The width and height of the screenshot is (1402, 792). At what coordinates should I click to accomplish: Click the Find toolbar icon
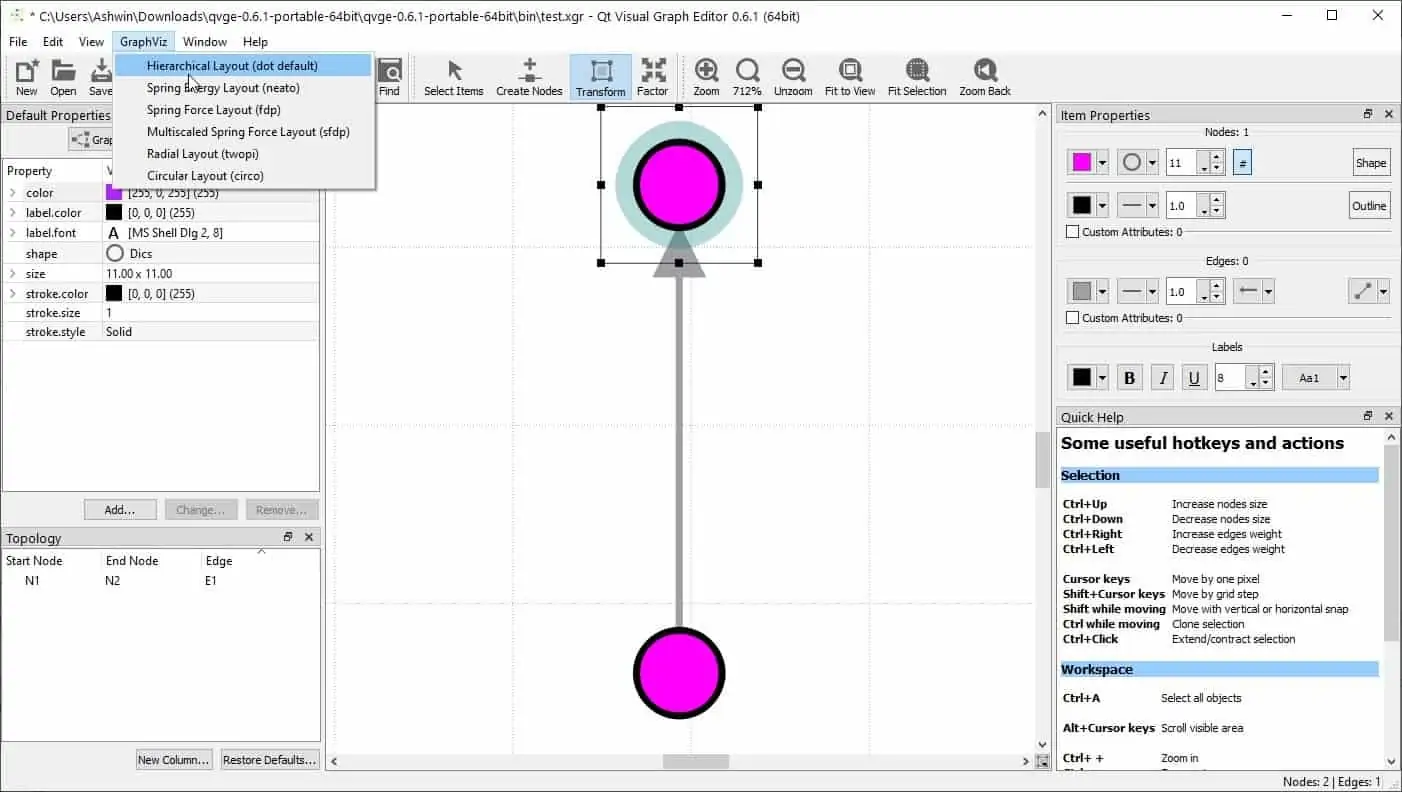389,78
